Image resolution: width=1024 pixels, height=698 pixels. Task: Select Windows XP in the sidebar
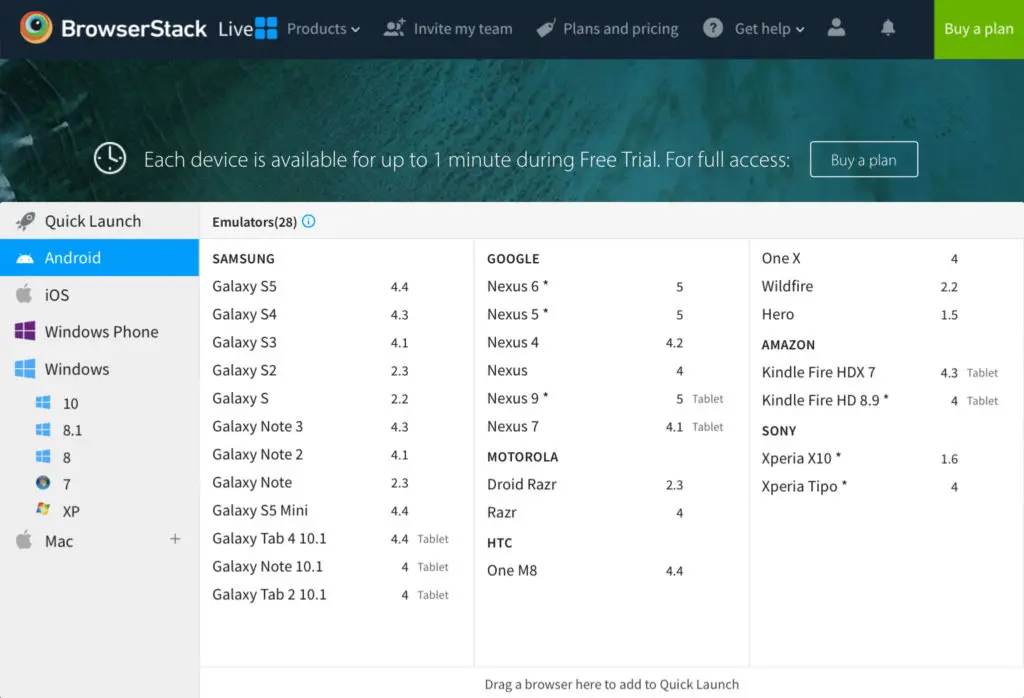point(71,511)
